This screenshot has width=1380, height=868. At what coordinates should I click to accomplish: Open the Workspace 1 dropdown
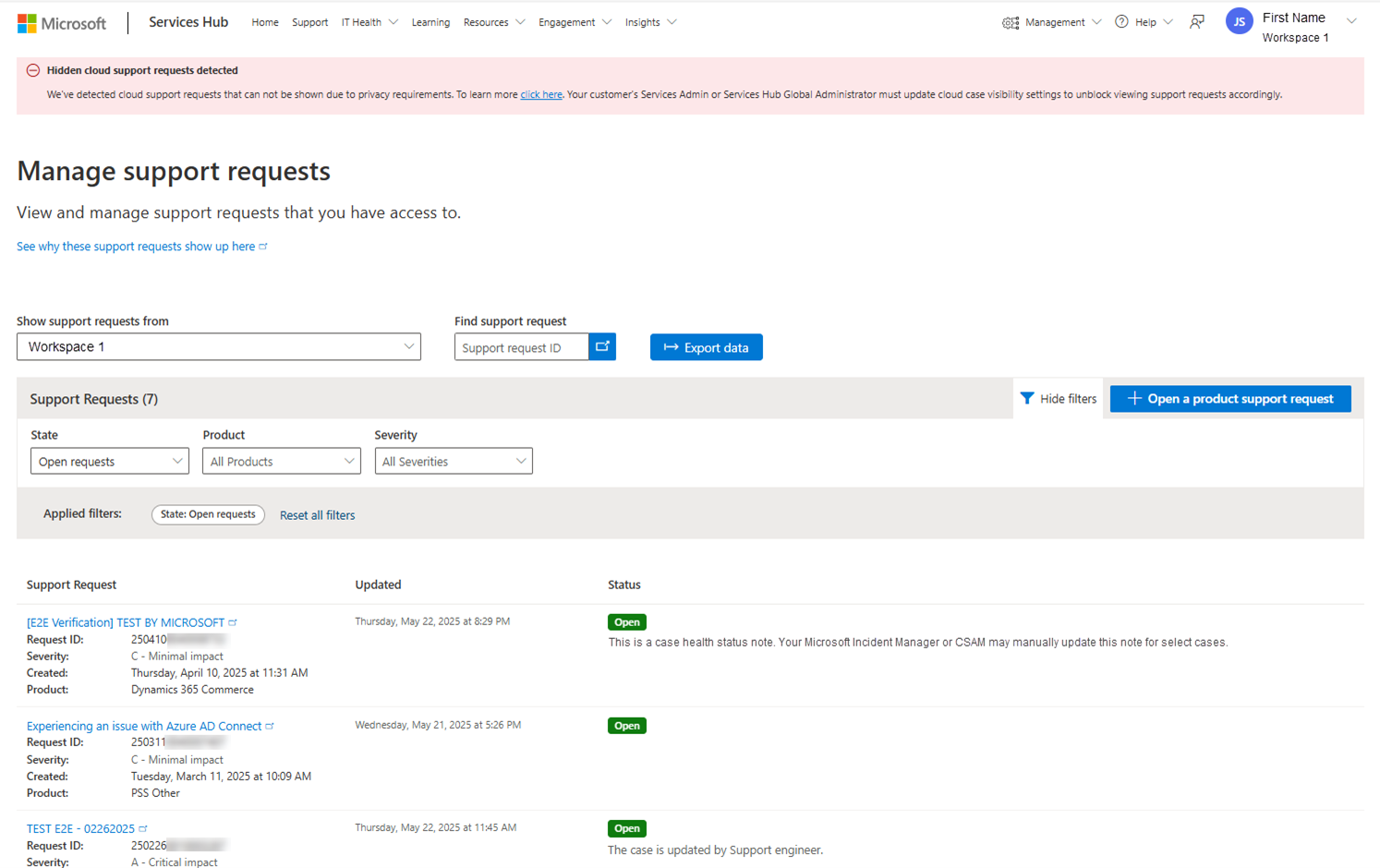coord(219,346)
